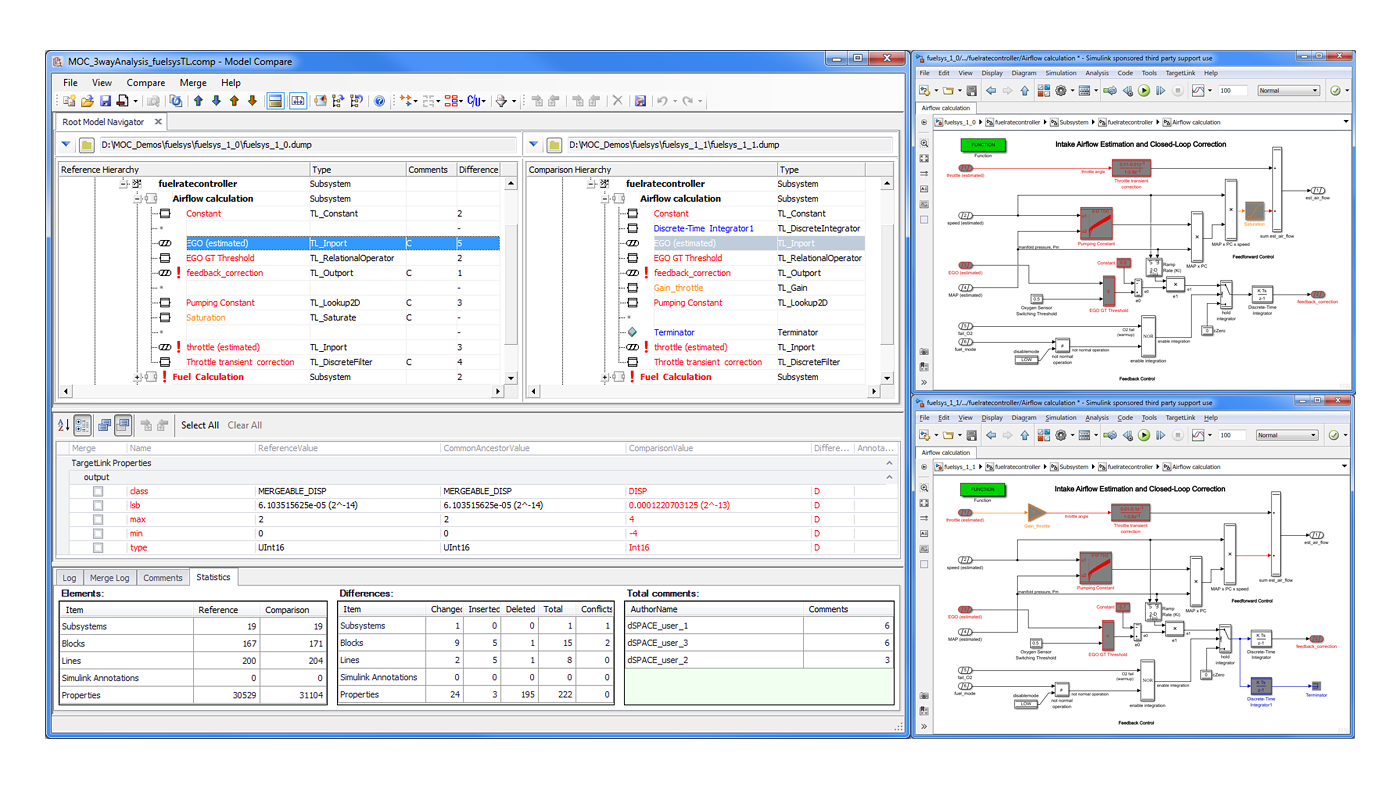Click Clear All in properties toolbar

[245, 425]
